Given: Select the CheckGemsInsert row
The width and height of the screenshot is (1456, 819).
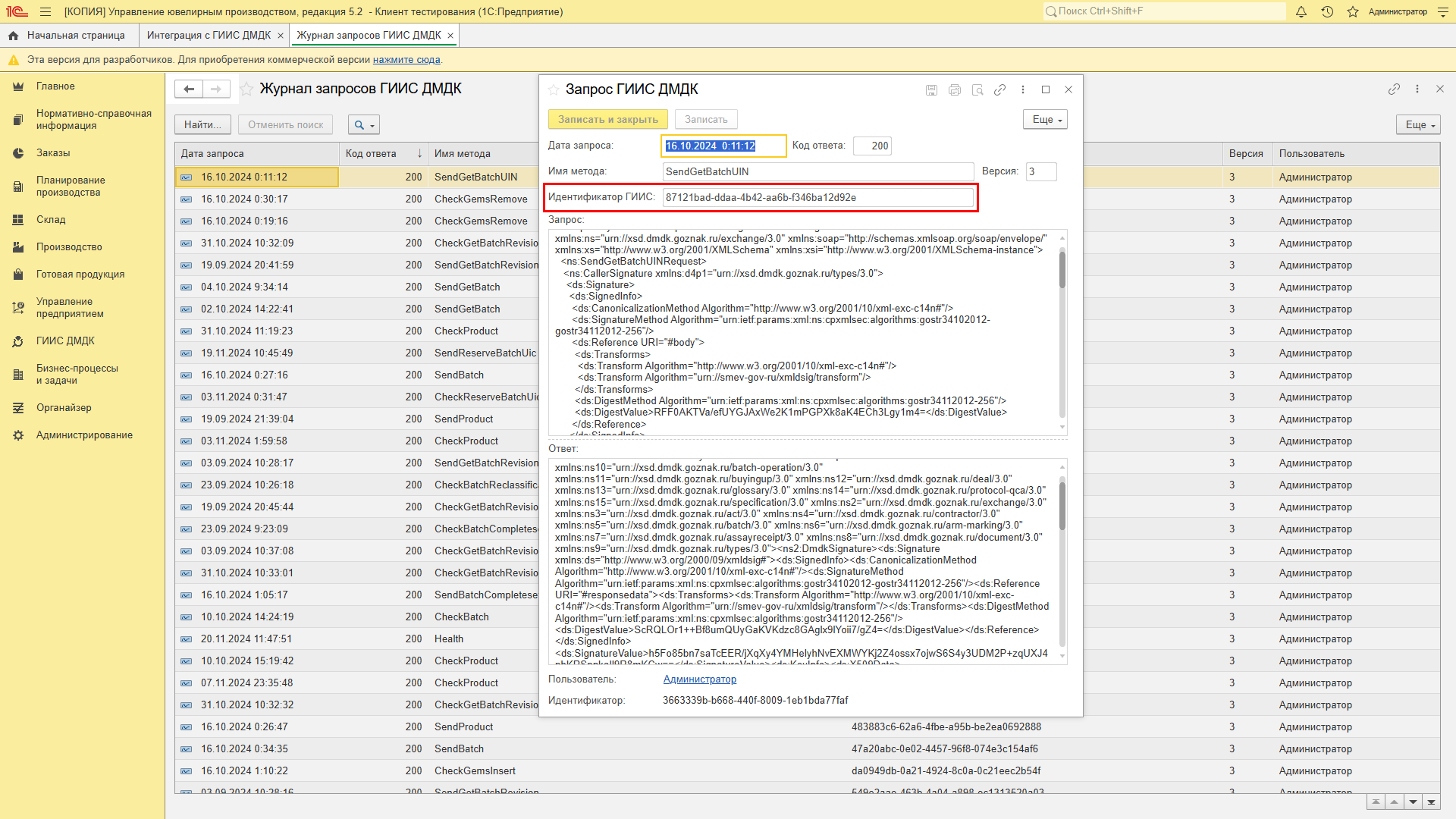Looking at the screenshot, I should click(807, 770).
